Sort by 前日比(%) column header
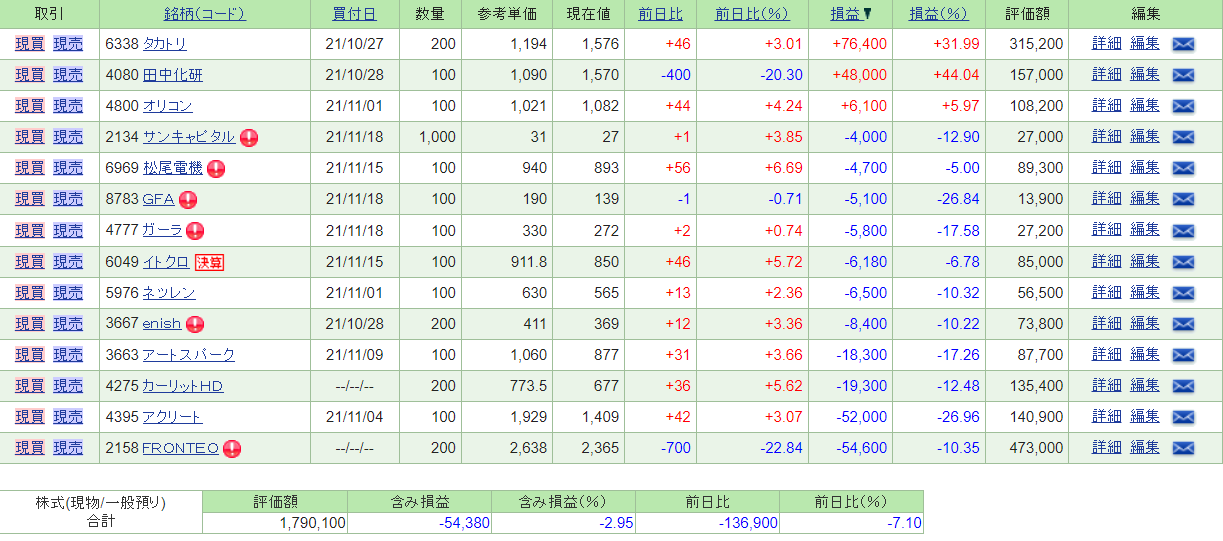The width and height of the screenshot is (1223, 541). [752, 14]
